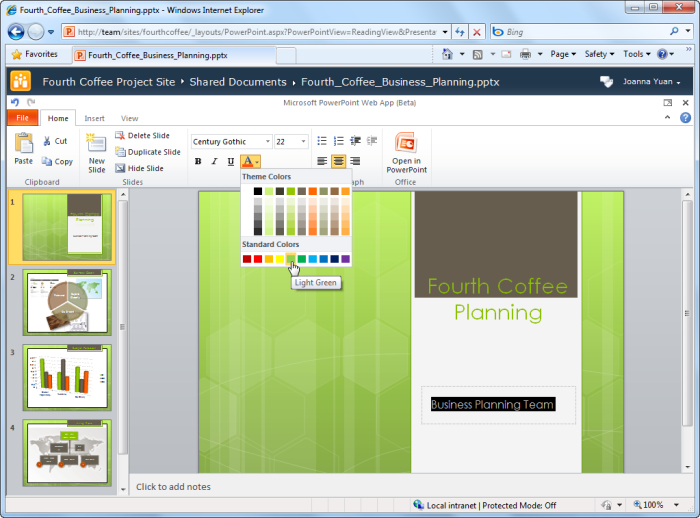Click the browser Print icon
Image resolution: width=700 pixels, height=518 pixels.
pyautogui.click(x=526, y=54)
